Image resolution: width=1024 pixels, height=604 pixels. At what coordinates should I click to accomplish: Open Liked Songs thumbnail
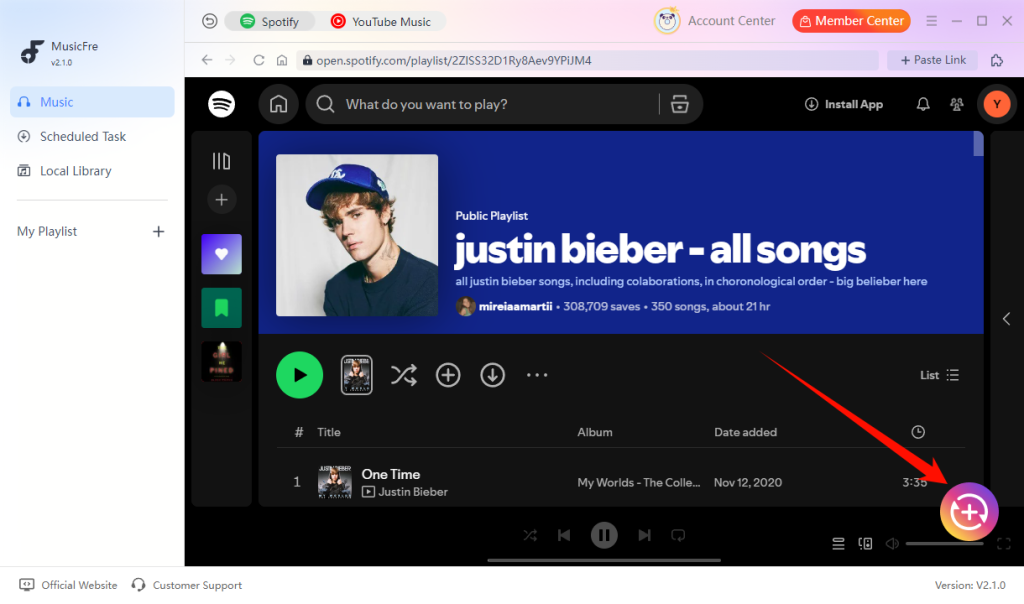221,254
